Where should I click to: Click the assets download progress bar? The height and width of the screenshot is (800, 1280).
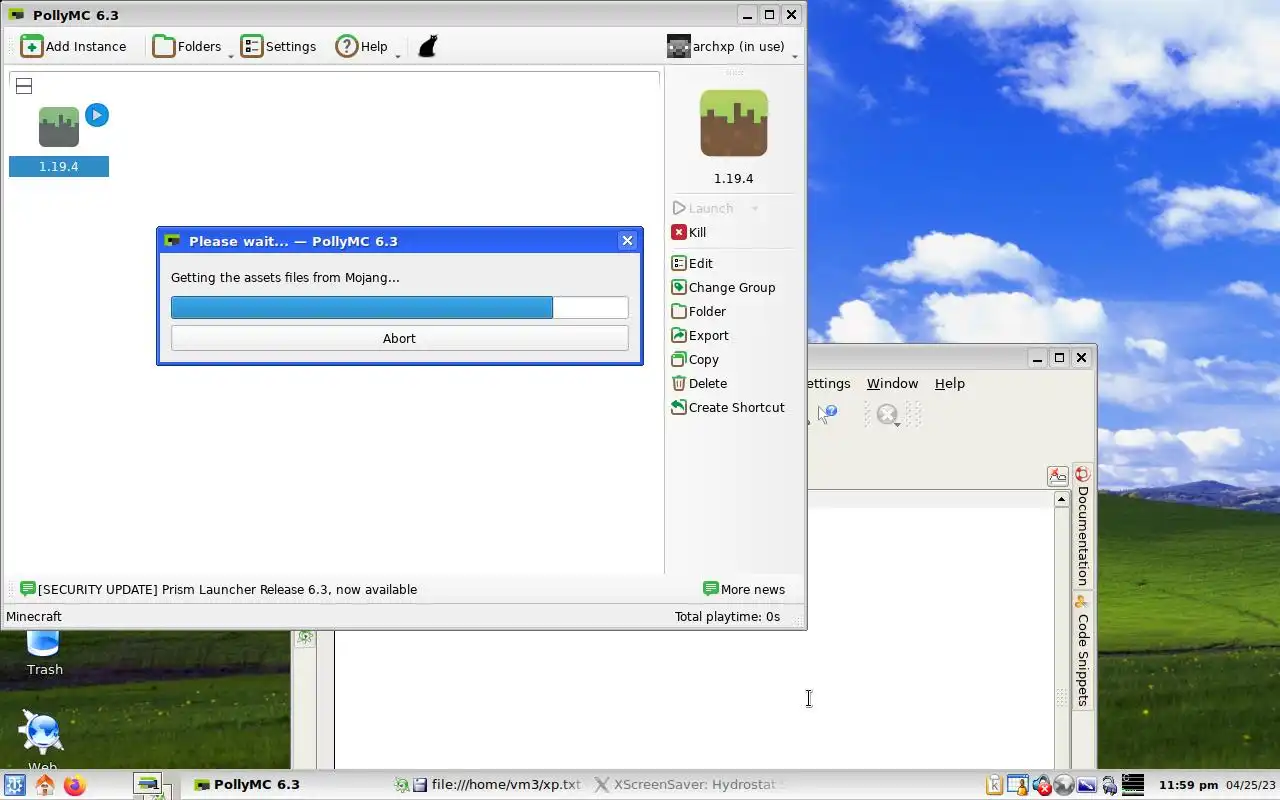point(400,307)
